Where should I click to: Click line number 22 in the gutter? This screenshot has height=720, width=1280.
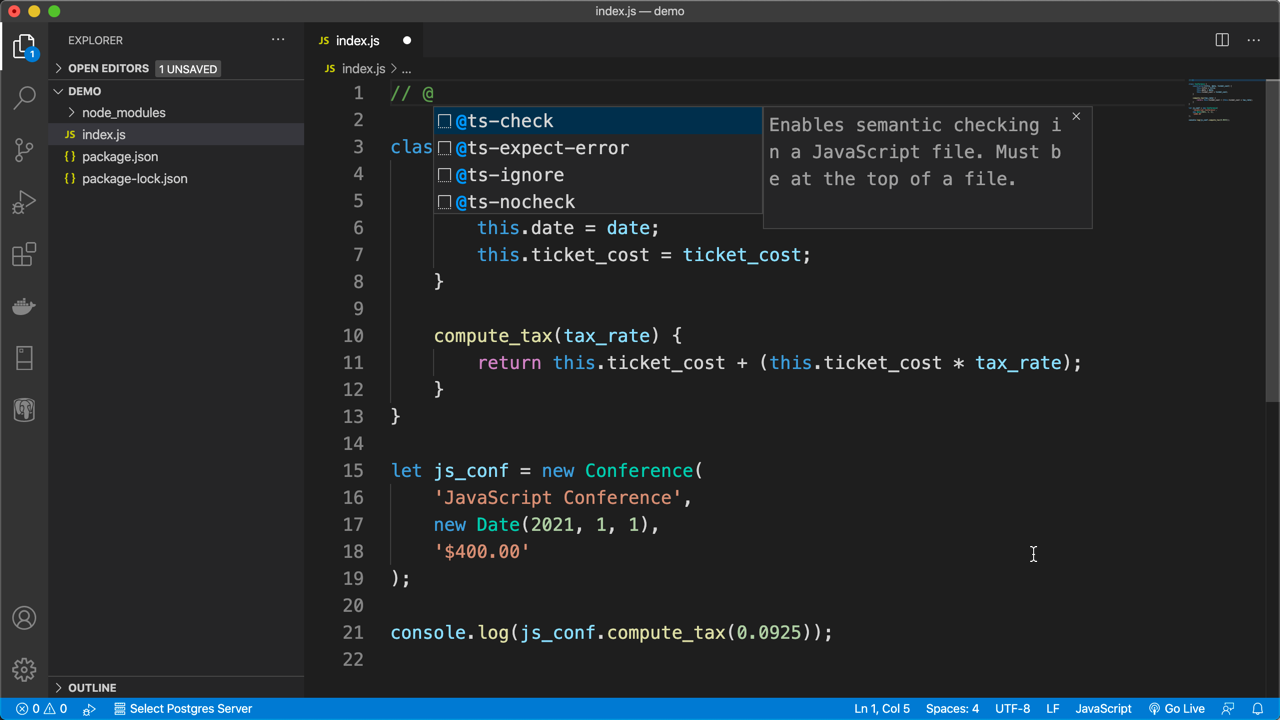point(353,660)
